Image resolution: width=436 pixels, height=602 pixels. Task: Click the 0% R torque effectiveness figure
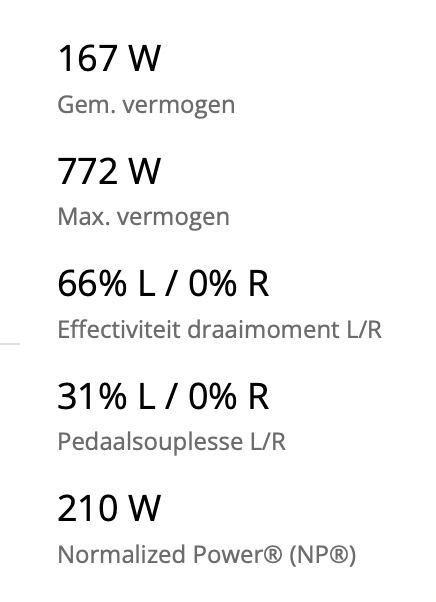coord(229,284)
